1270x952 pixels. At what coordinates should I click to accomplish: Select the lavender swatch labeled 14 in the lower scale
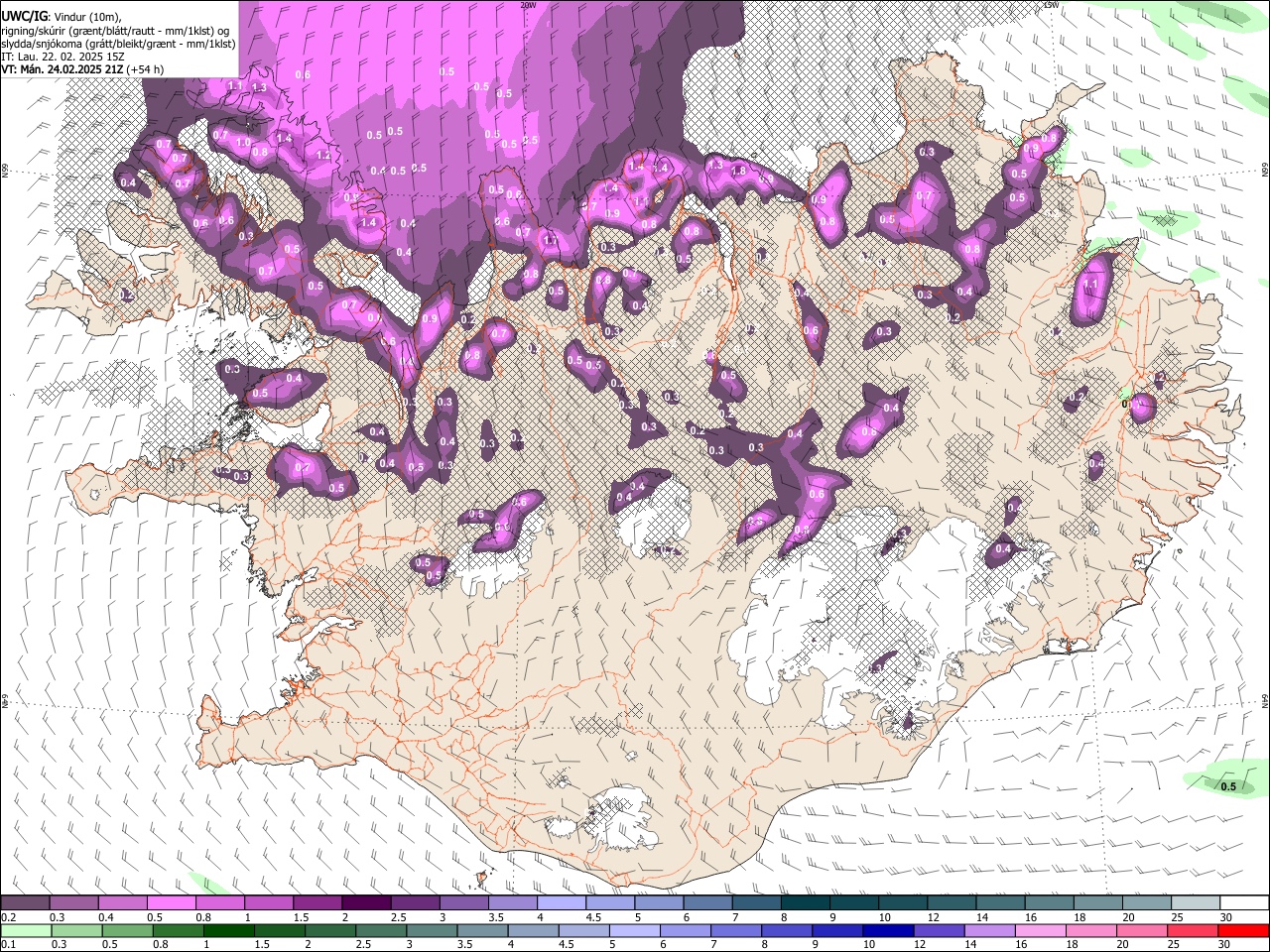point(988,930)
